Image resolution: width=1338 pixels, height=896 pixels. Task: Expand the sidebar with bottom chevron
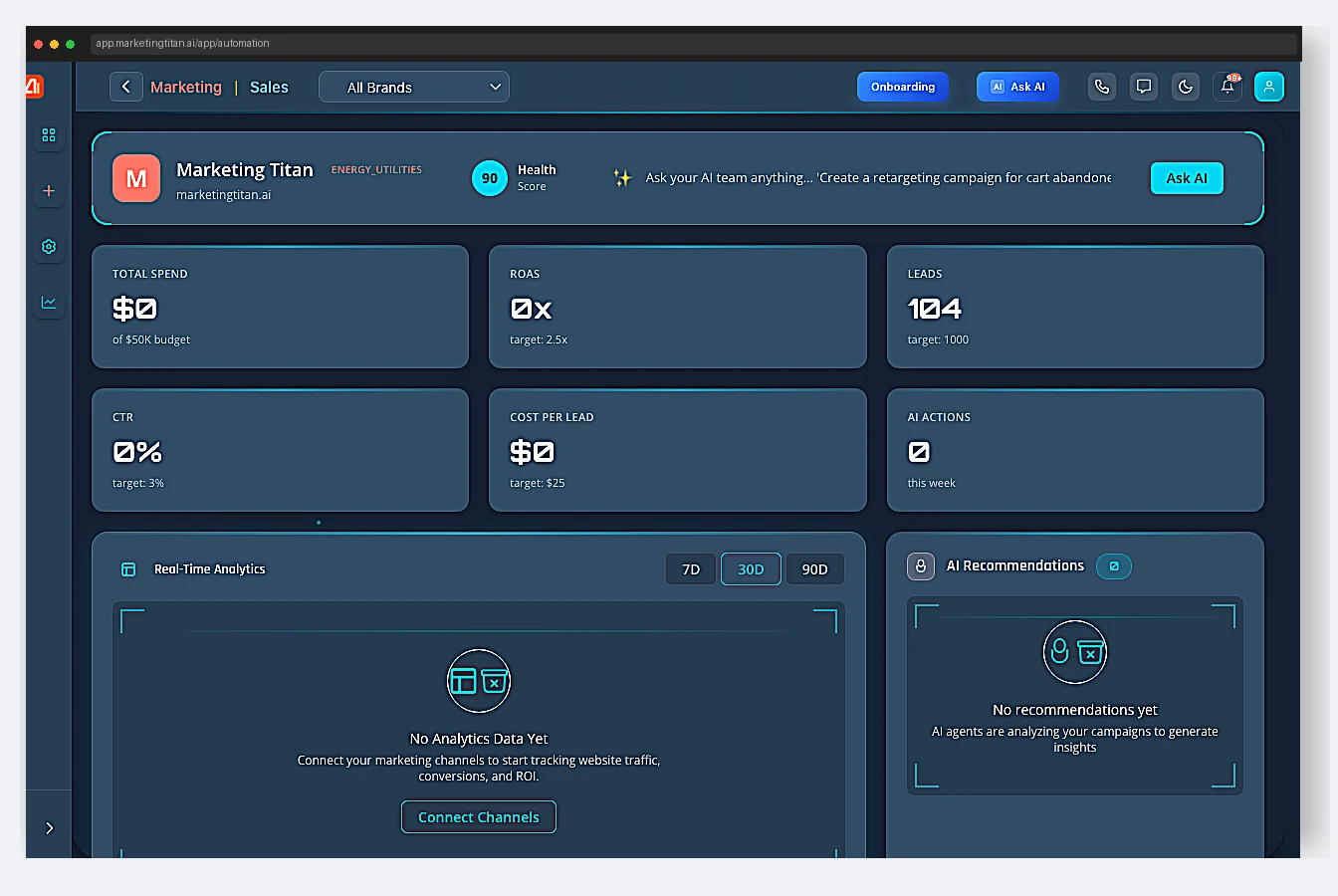(x=49, y=827)
